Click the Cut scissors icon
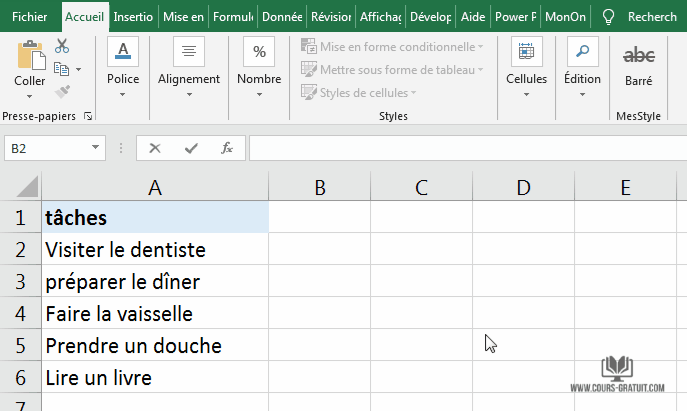Image resolution: width=687 pixels, height=411 pixels. (x=62, y=46)
